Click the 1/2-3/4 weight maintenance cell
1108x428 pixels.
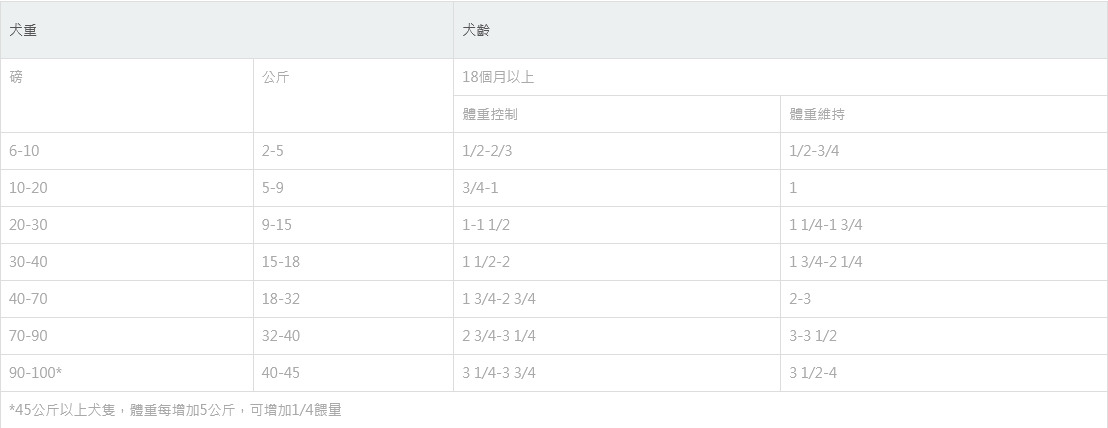click(814, 151)
